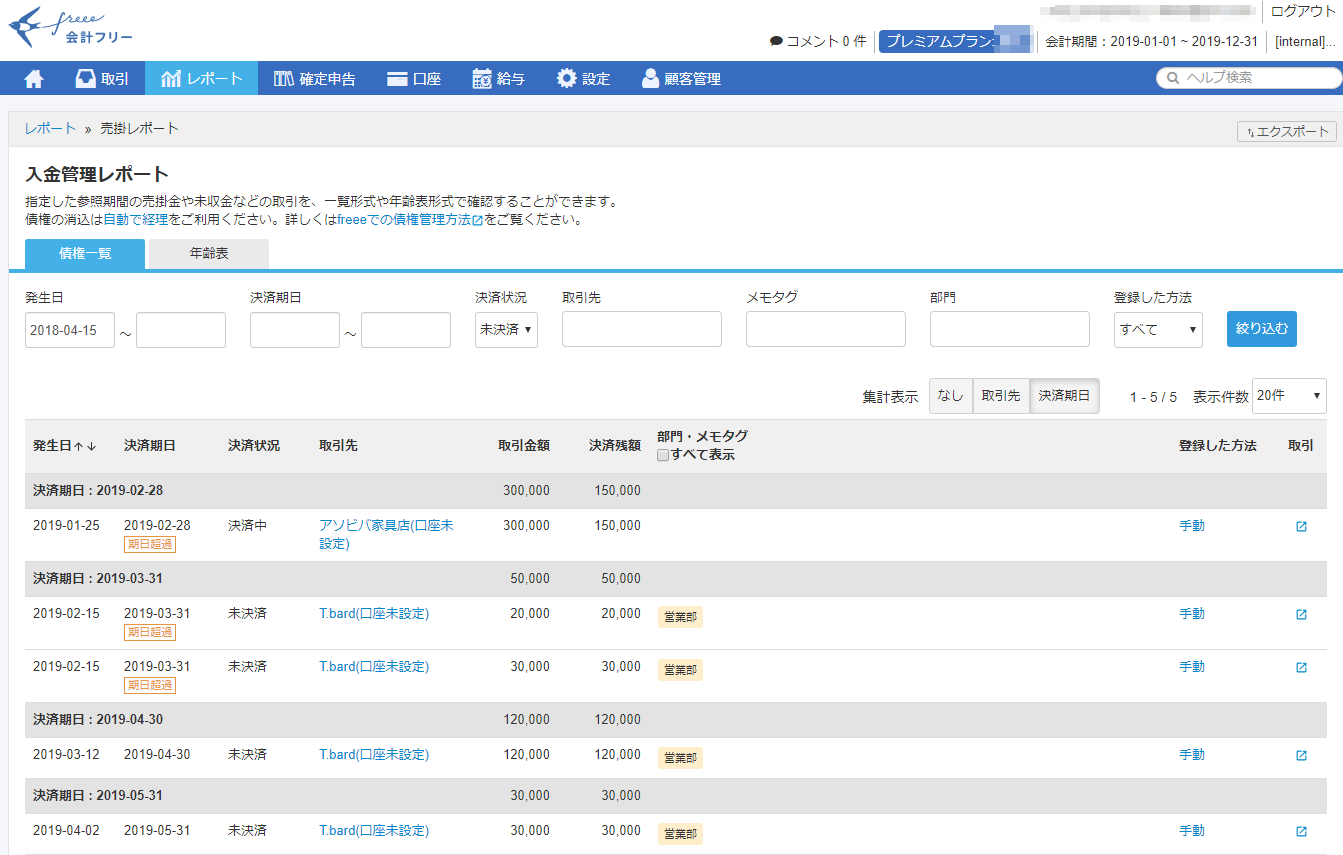Check the すべて表示 checkbox

[663, 455]
